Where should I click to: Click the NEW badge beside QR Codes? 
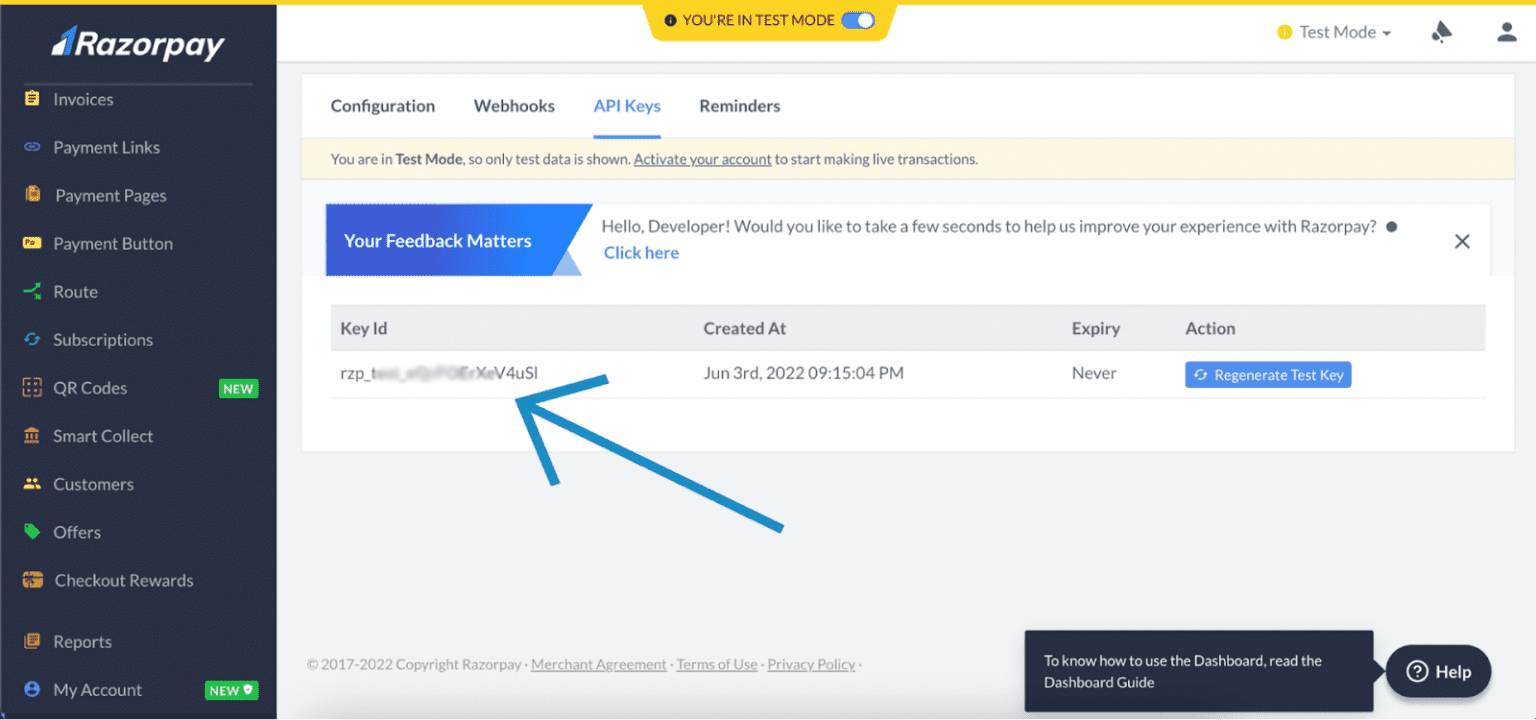point(238,388)
